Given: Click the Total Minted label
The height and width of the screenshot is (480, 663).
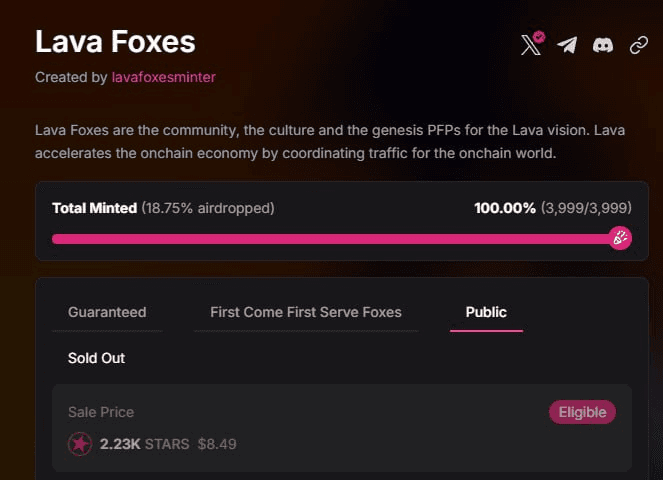Looking at the screenshot, I should click(x=95, y=208).
